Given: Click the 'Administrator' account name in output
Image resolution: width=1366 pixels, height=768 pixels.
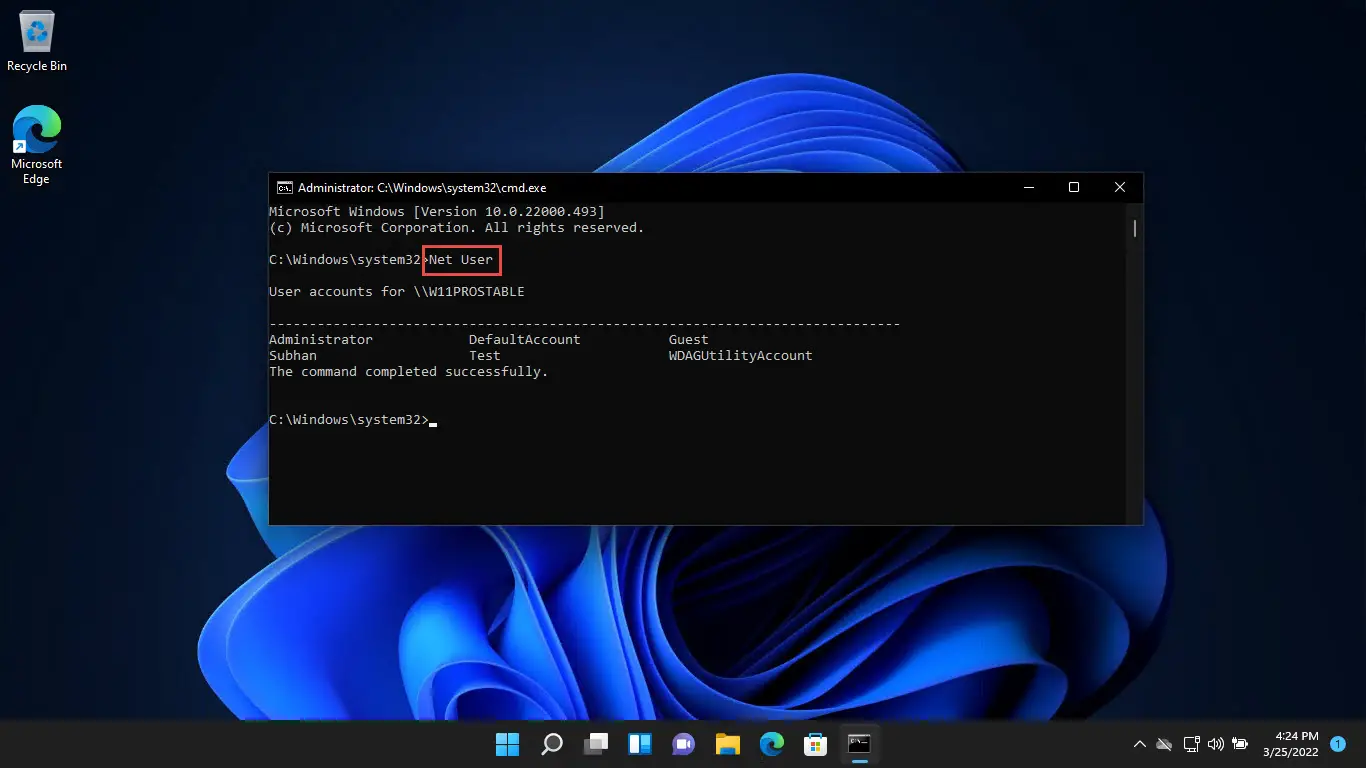Looking at the screenshot, I should click(x=321, y=340).
